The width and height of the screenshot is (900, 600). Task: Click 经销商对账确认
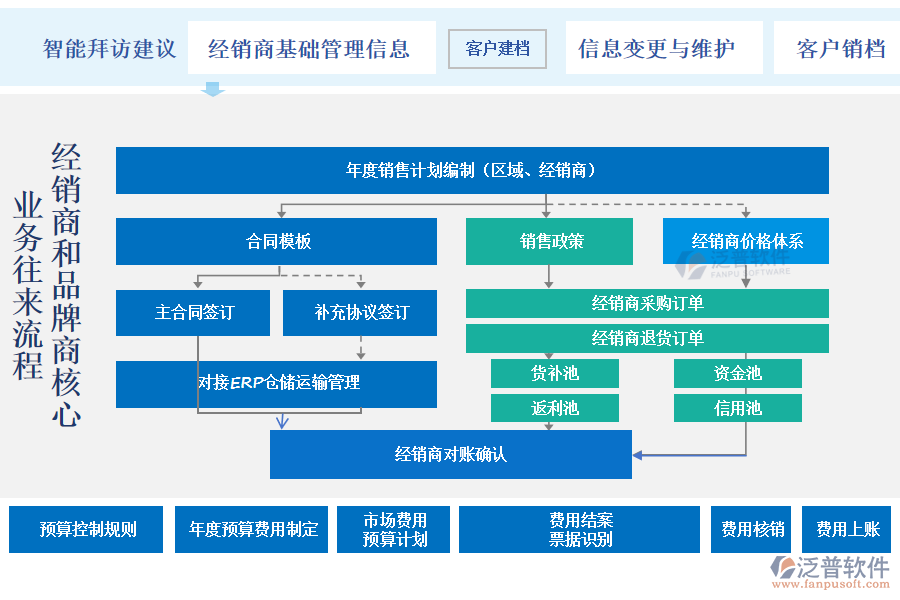[450, 454]
